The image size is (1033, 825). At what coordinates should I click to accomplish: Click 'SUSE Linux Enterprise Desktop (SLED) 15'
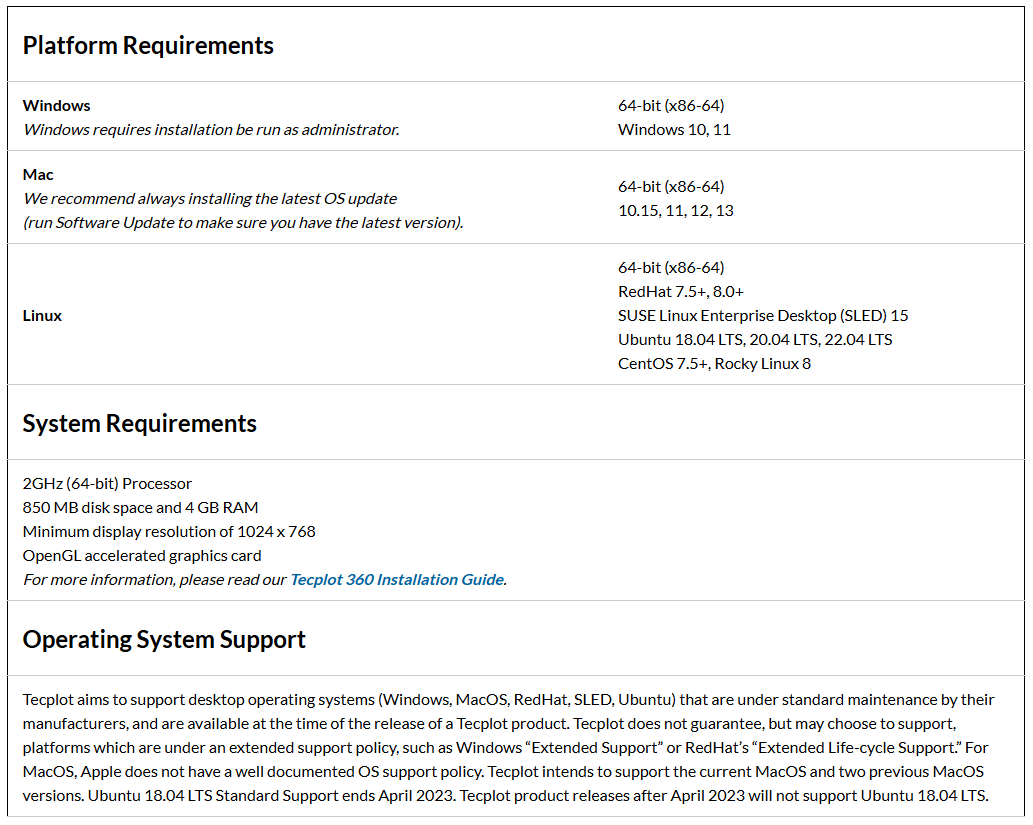pyautogui.click(x=763, y=316)
